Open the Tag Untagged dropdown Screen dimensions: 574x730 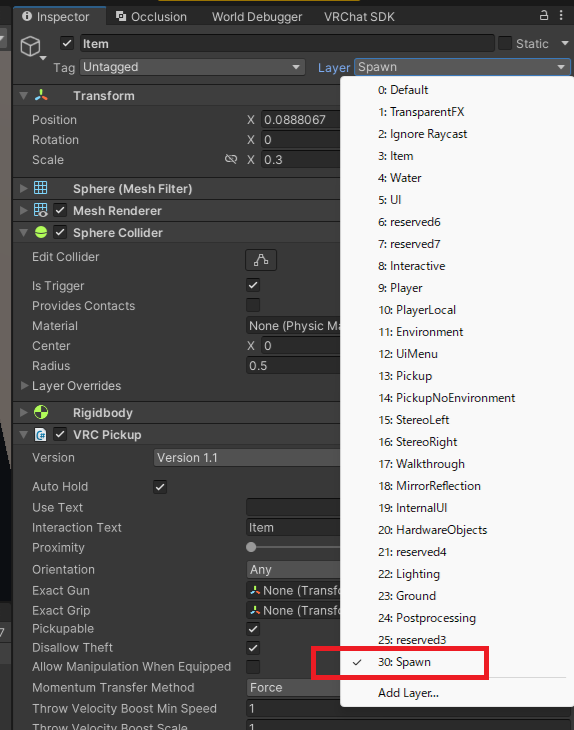coord(192,67)
